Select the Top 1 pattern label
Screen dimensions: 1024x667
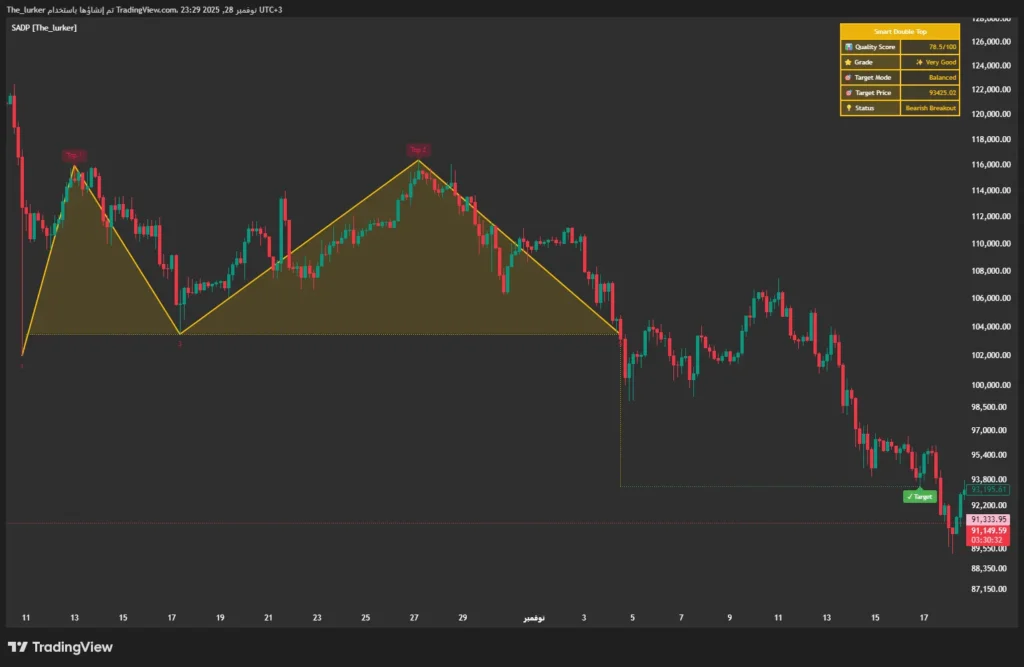click(x=74, y=155)
